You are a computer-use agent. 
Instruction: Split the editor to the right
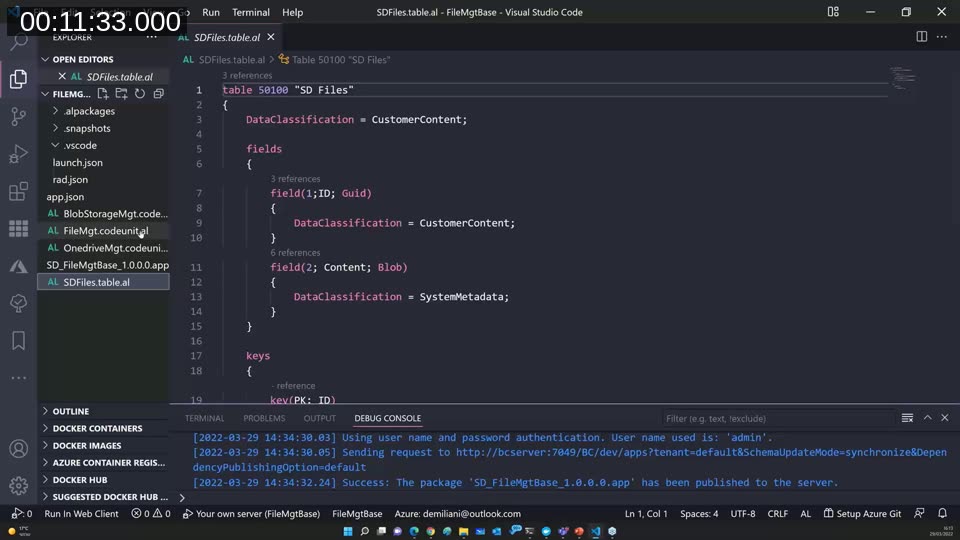click(921, 37)
